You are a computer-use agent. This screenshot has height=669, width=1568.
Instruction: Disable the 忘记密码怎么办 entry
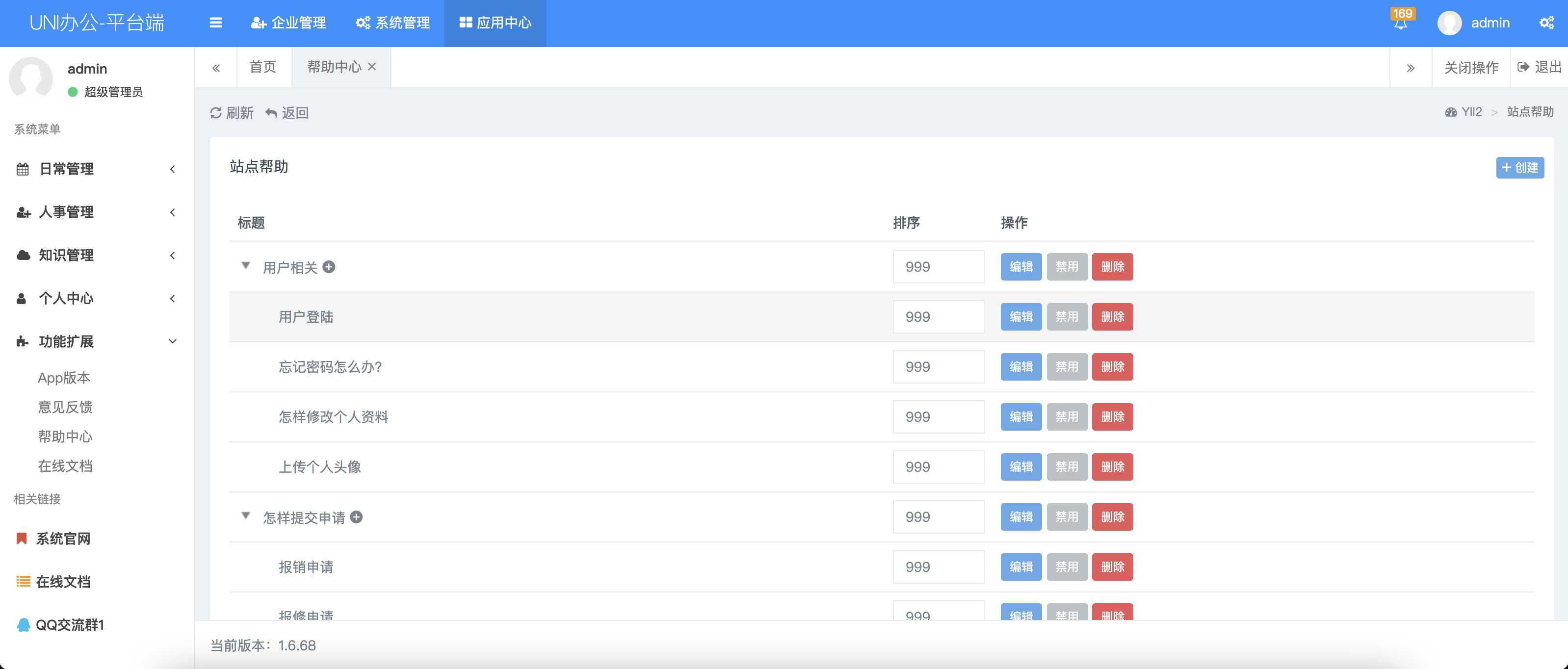tap(1067, 367)
